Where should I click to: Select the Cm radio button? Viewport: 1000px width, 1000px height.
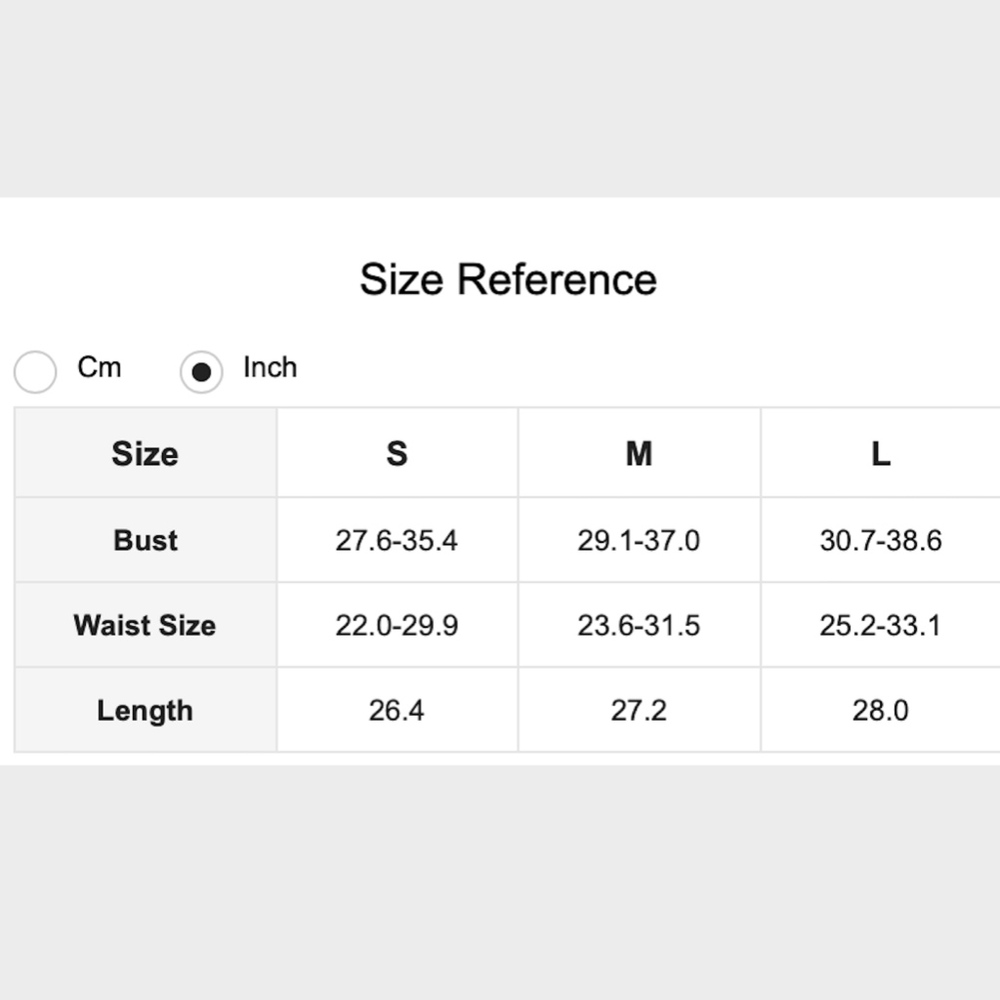(35, 372)
